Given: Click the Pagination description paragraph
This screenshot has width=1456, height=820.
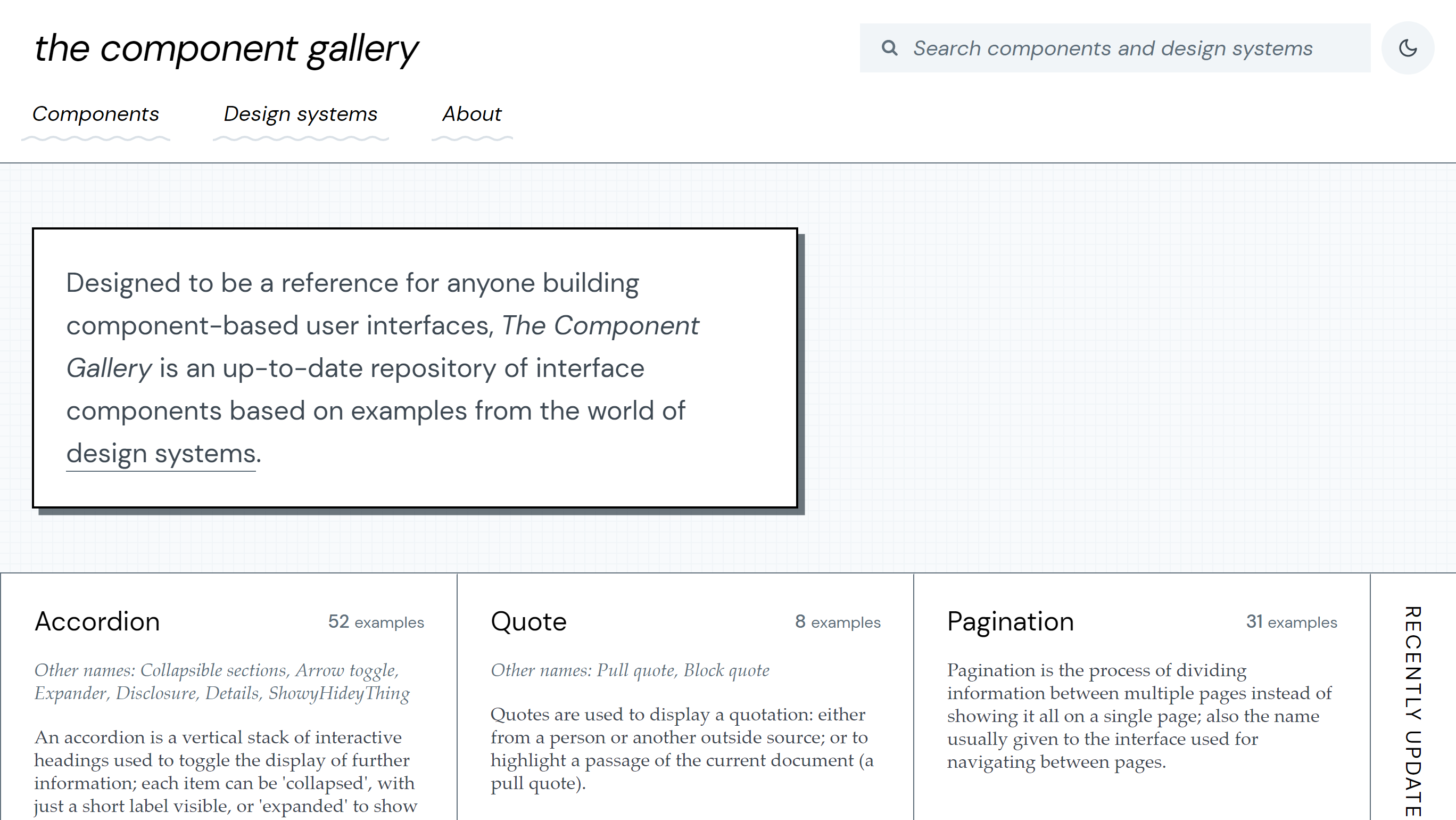Looking at the screenshot, I should (x=1139, y=716).
